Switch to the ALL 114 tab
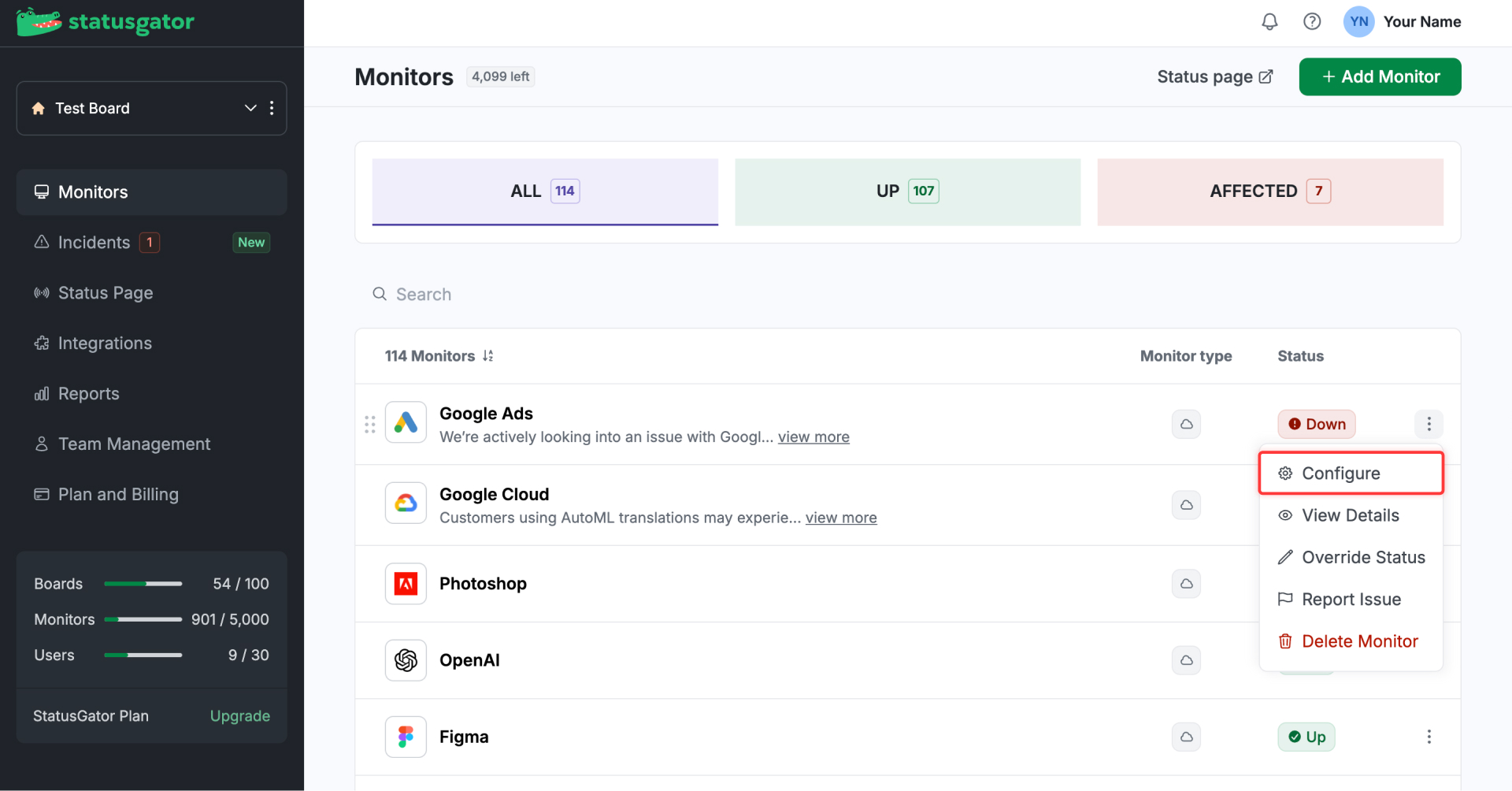 tap(545, 191)
